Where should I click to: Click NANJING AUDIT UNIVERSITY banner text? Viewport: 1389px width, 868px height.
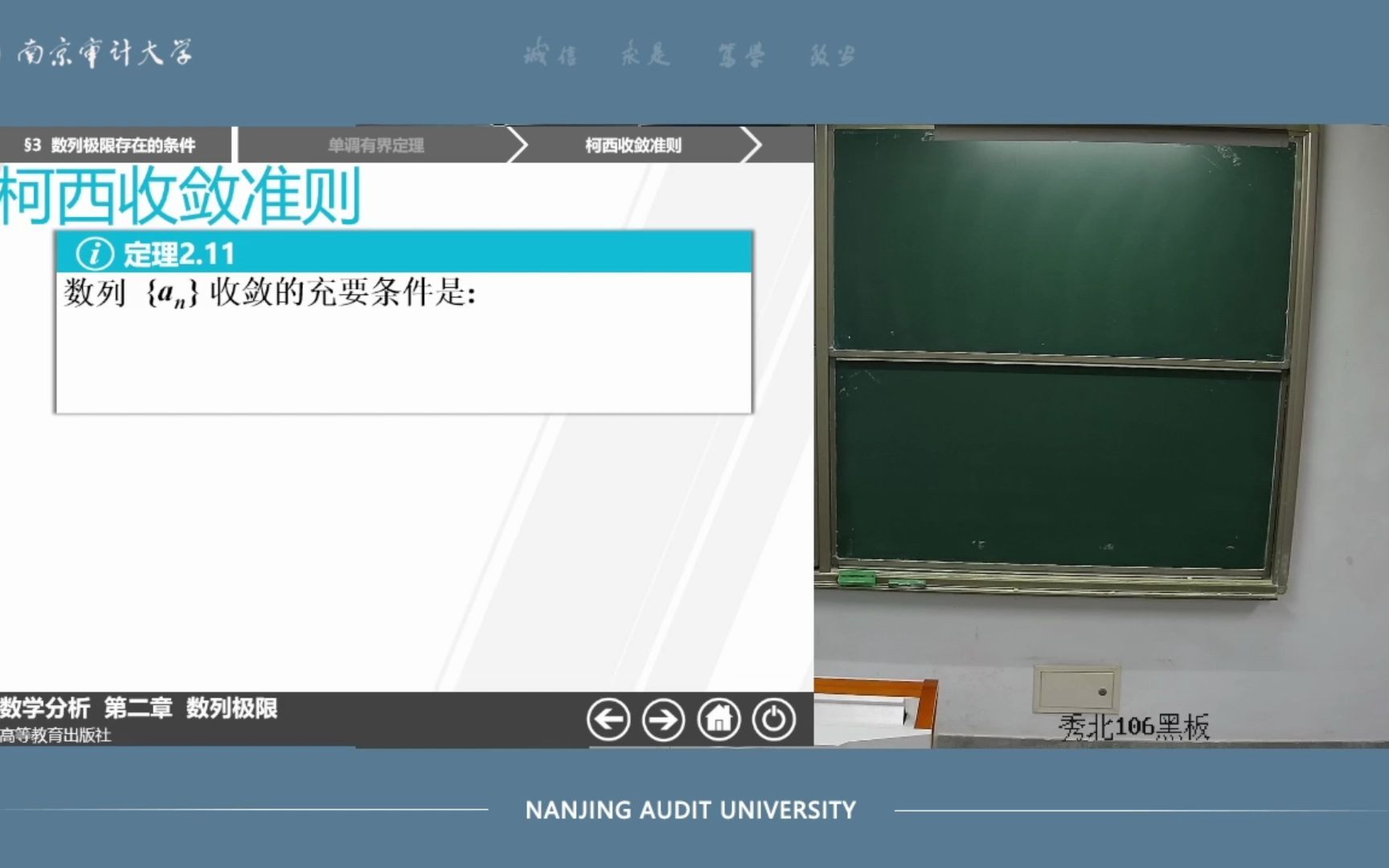[690, 810]
